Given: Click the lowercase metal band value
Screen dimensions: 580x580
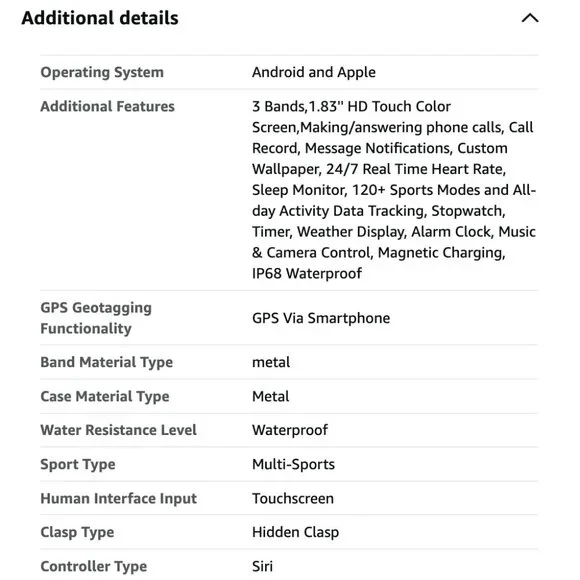Looking at the screenshot, I should tap(271, 362).
